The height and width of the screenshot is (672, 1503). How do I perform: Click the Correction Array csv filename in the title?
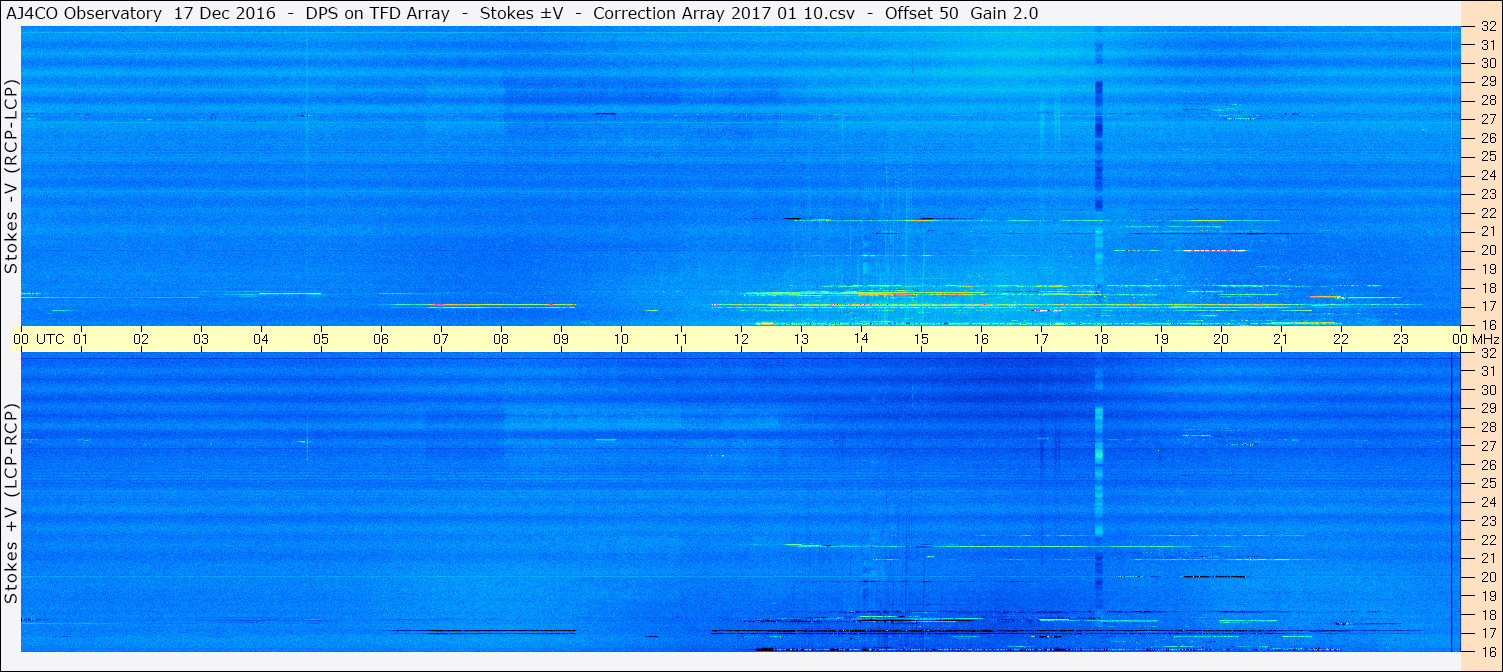click(731, 13)
